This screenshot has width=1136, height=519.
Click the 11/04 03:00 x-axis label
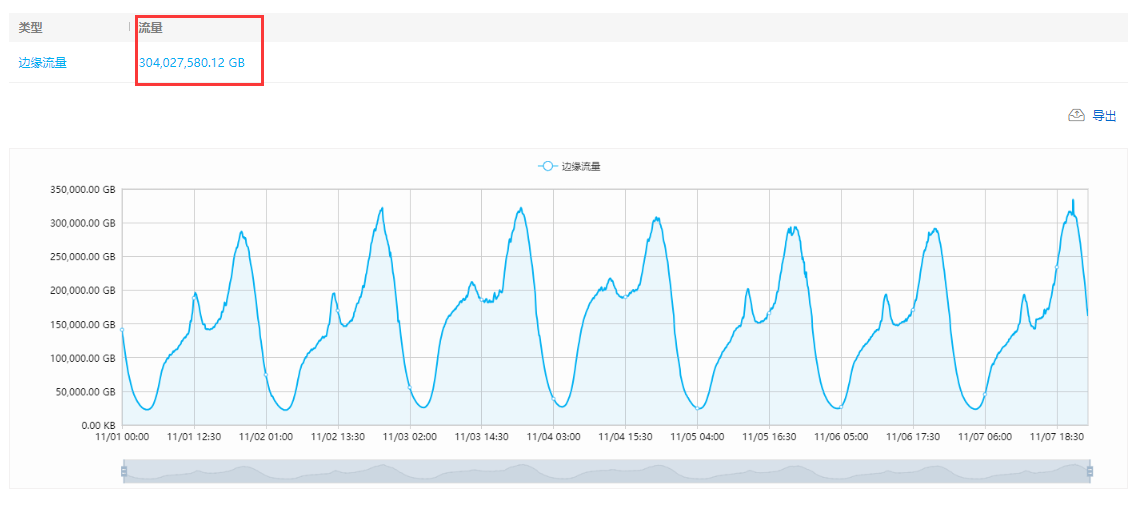554,437
